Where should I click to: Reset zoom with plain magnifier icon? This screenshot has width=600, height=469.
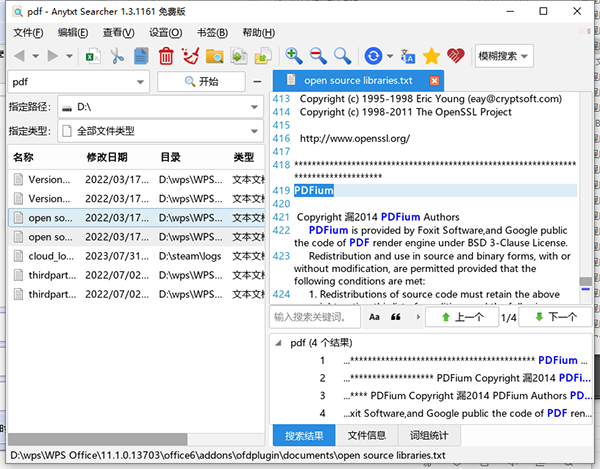342,56
